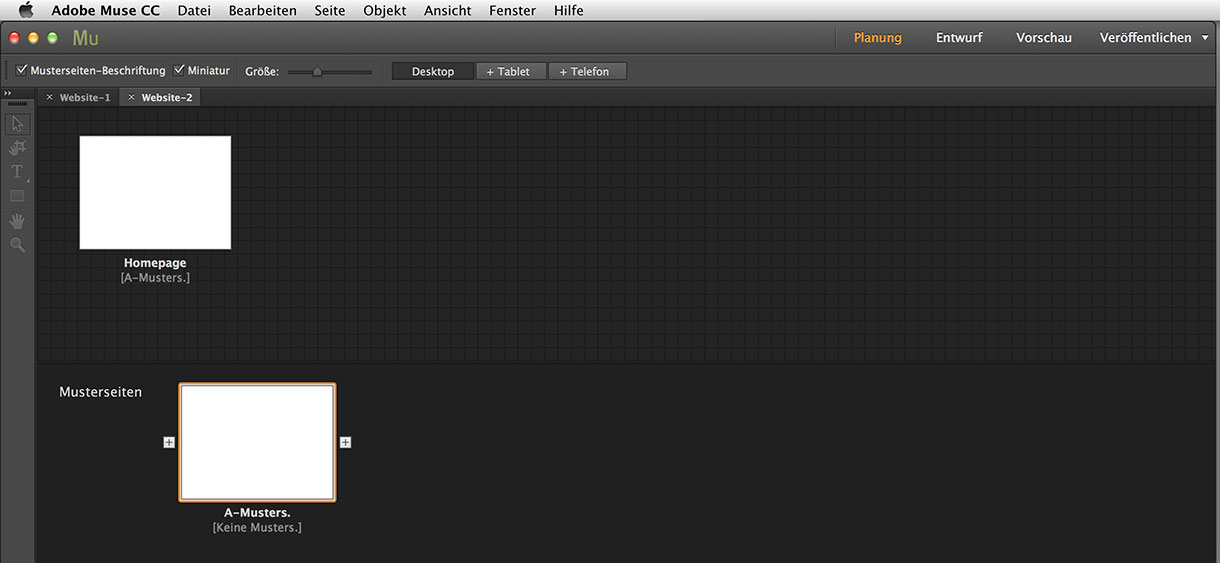Click the Größe: label
1220x563 pixels.
tap(262, 71)
